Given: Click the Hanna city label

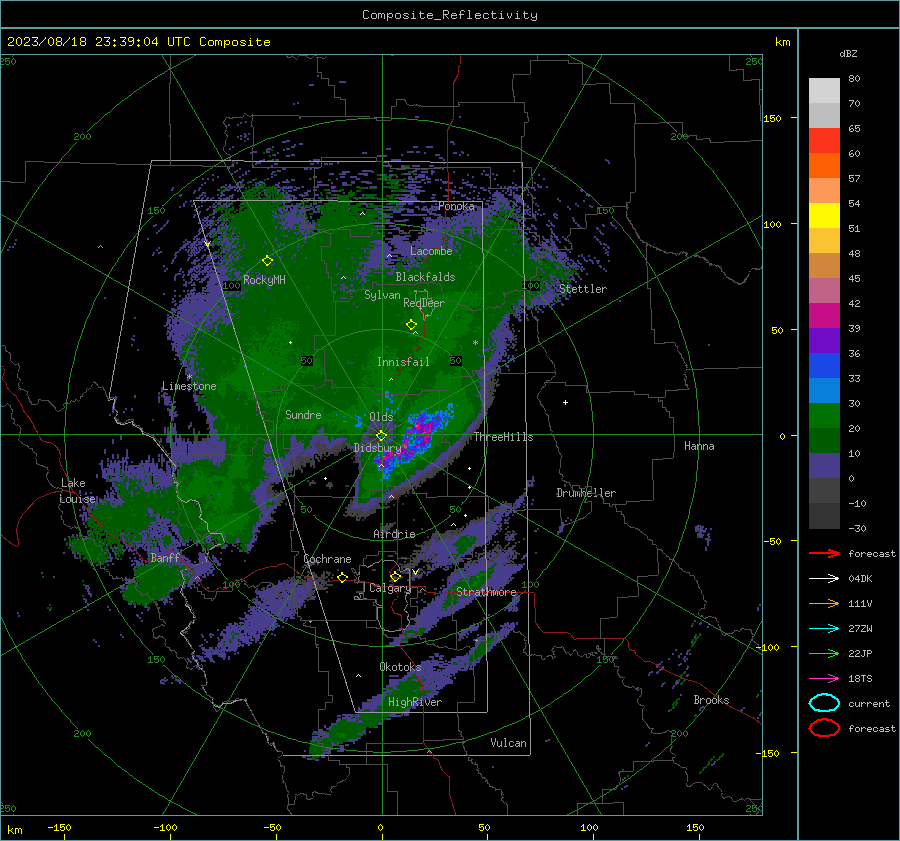Looking at the screenshot, I should pyautogui.click(x=699, y=446).
